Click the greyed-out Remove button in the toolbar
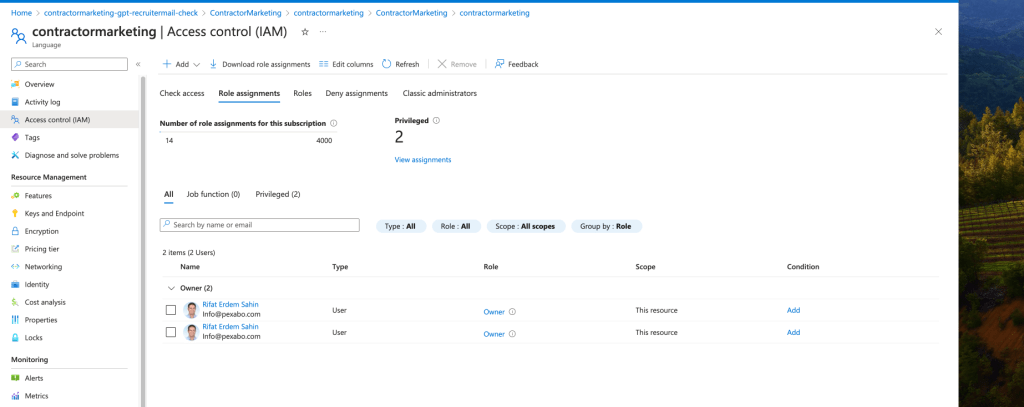The image size is (1024, 407). pyautogui.click(x=457, y=64)
